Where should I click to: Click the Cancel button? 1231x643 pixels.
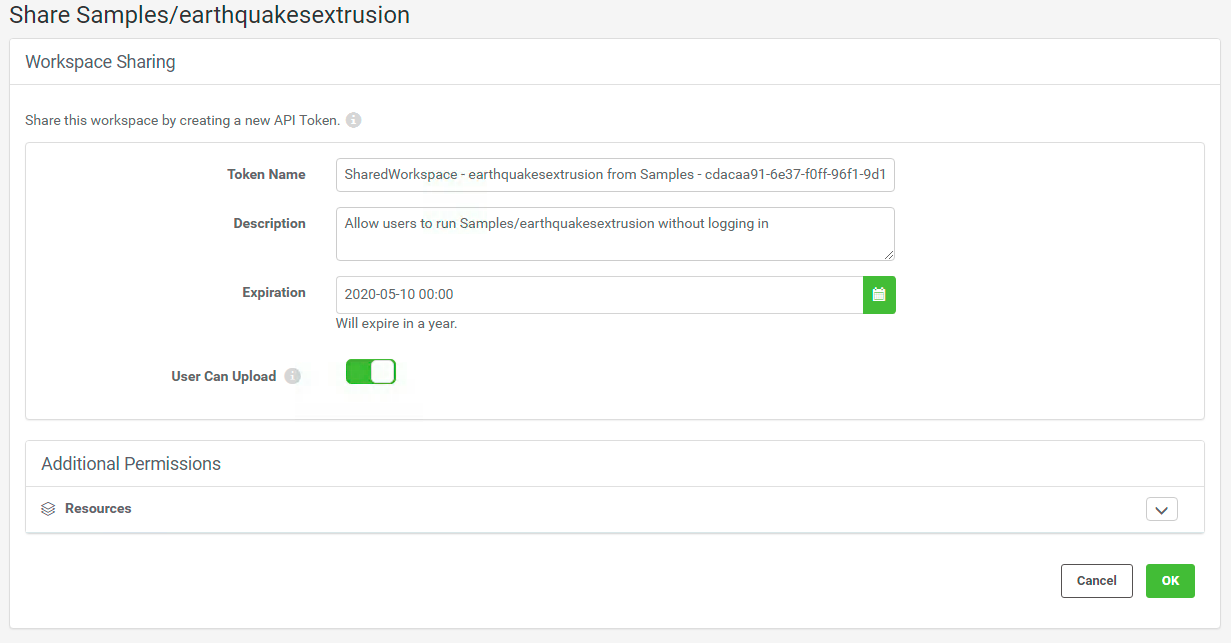(x=1097, y=581)
